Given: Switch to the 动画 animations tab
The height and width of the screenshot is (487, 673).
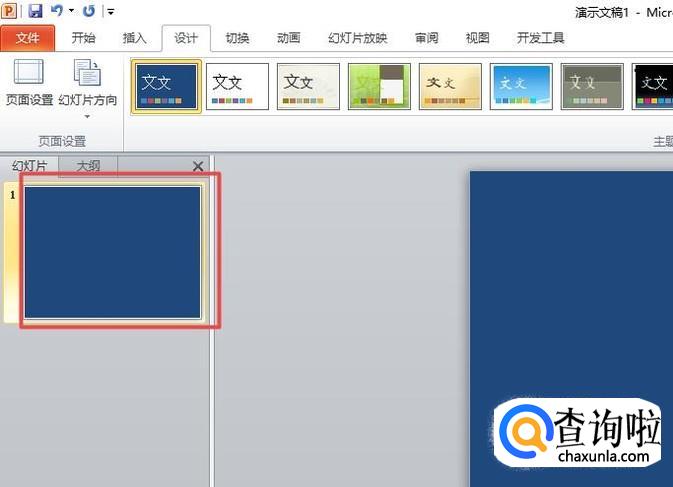Looking at the screenshot, I should (x=288, y=38).
